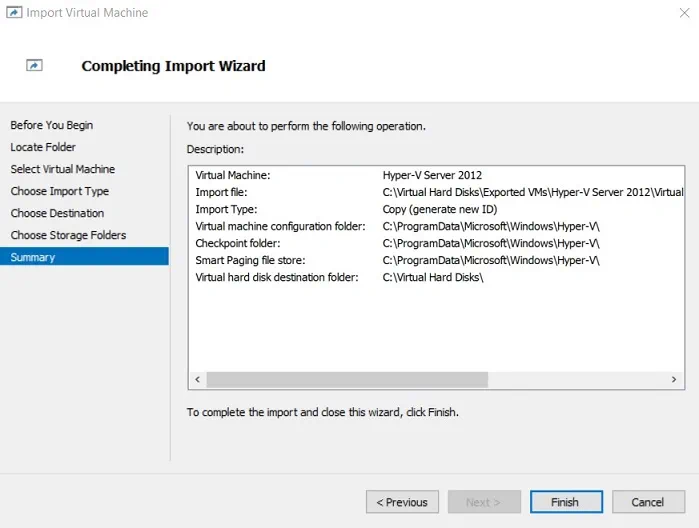Select the highlighted Summary step
The image size is (699, 528).
(33, 257)
